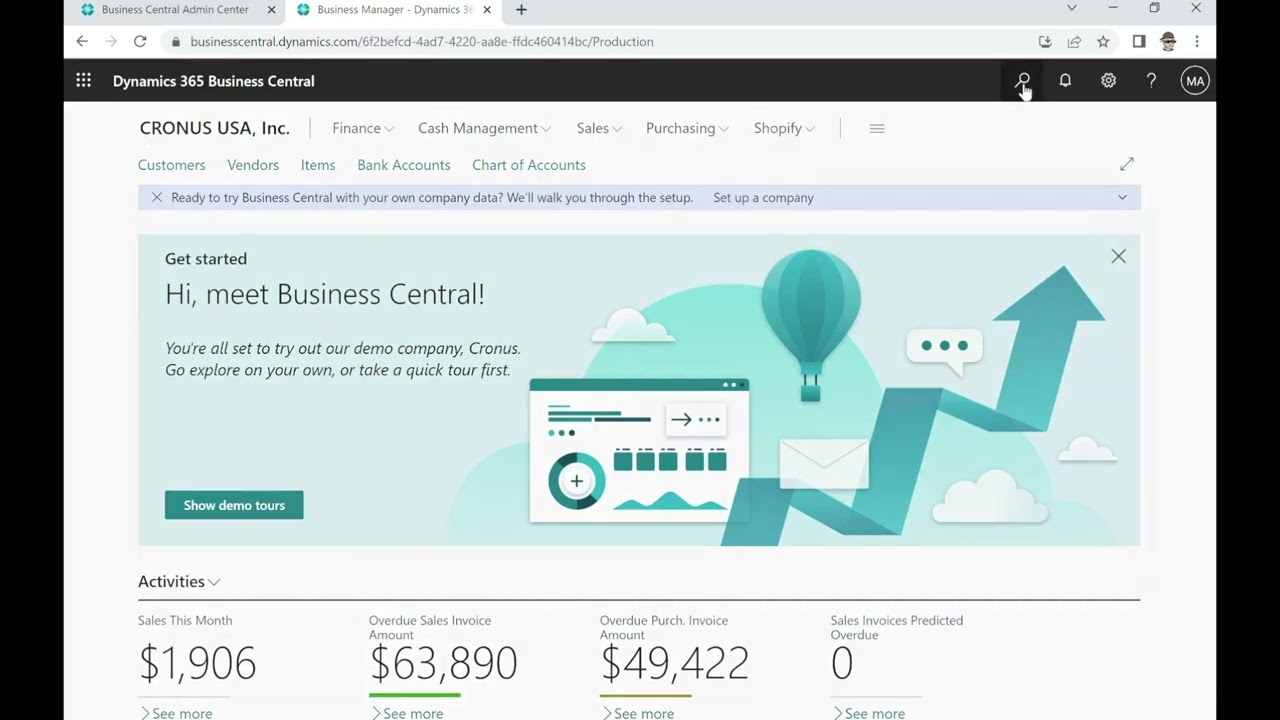Viewport: 1280px width, 720px height.
Task: Open the 0 predicted overdue invoices value
Action: tap(842, 663)
